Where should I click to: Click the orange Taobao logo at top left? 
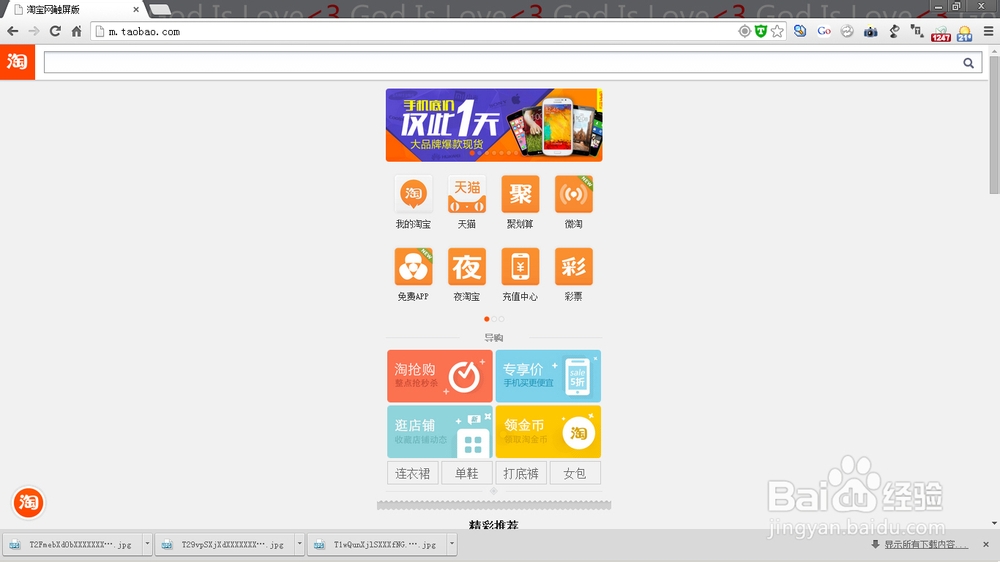(x=17, y=62)
